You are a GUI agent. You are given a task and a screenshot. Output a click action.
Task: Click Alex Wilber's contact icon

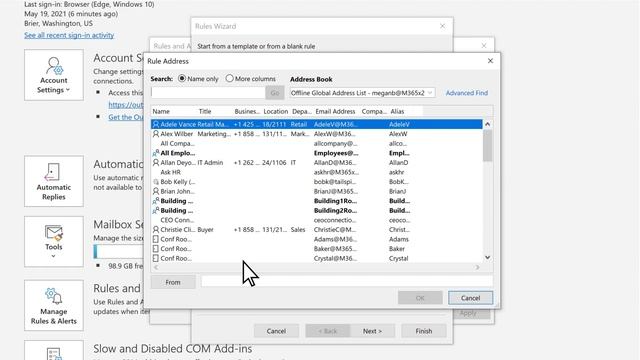pos(156,134)
